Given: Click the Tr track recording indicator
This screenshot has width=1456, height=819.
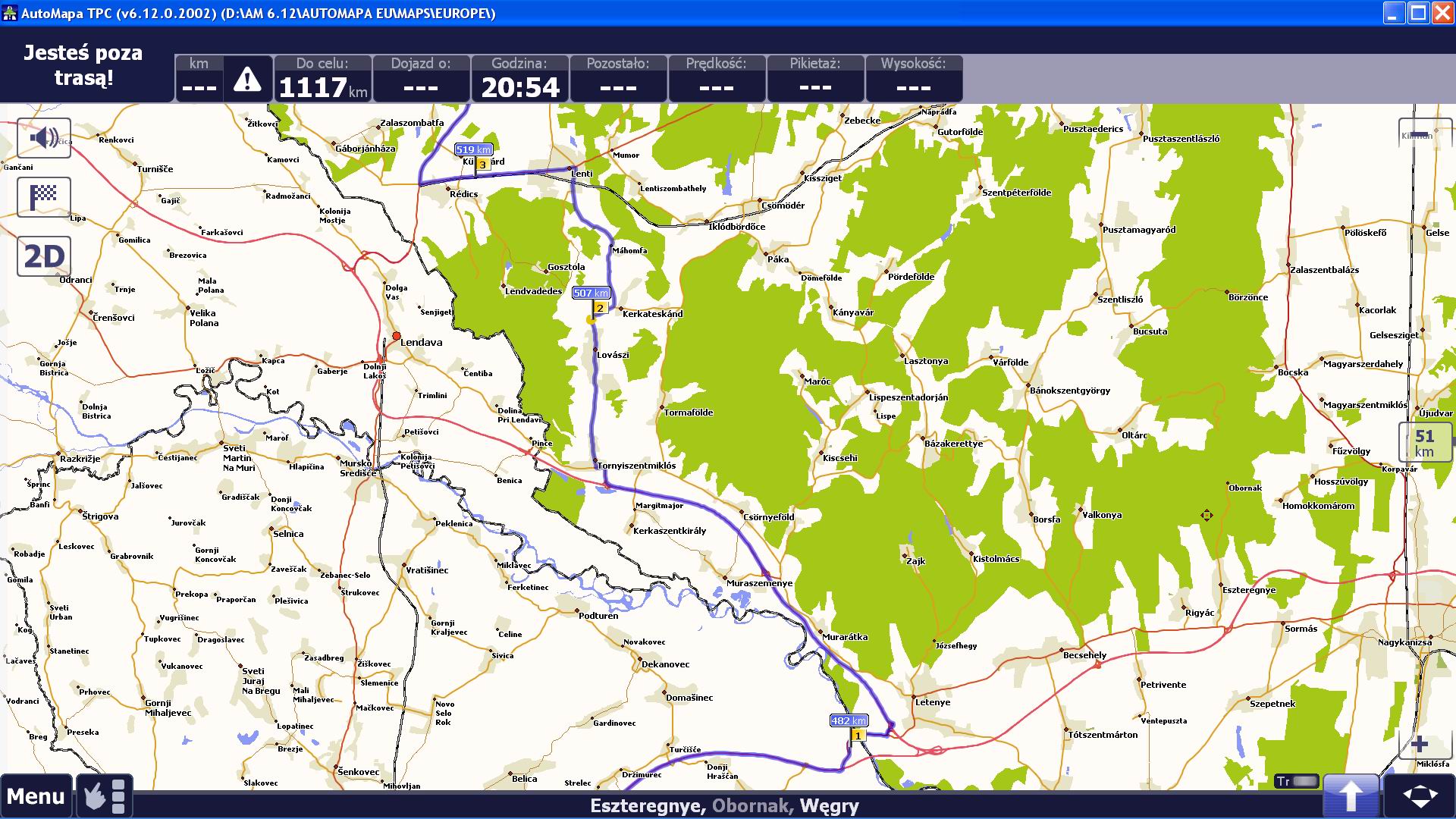Looking at the screenshot, I should click(1297, 781).
